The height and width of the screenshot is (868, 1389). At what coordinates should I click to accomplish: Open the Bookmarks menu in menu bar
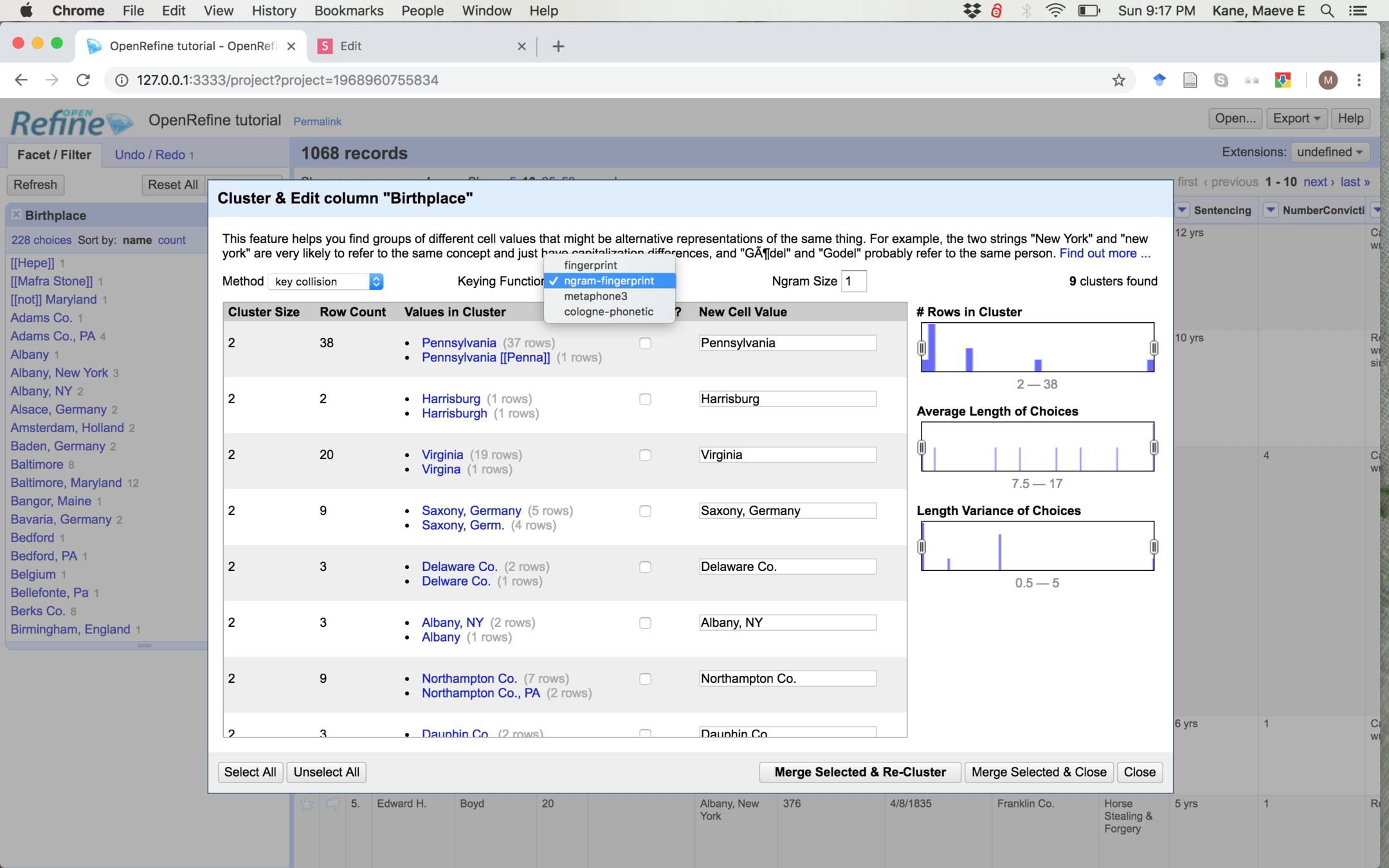coord(349,11)
